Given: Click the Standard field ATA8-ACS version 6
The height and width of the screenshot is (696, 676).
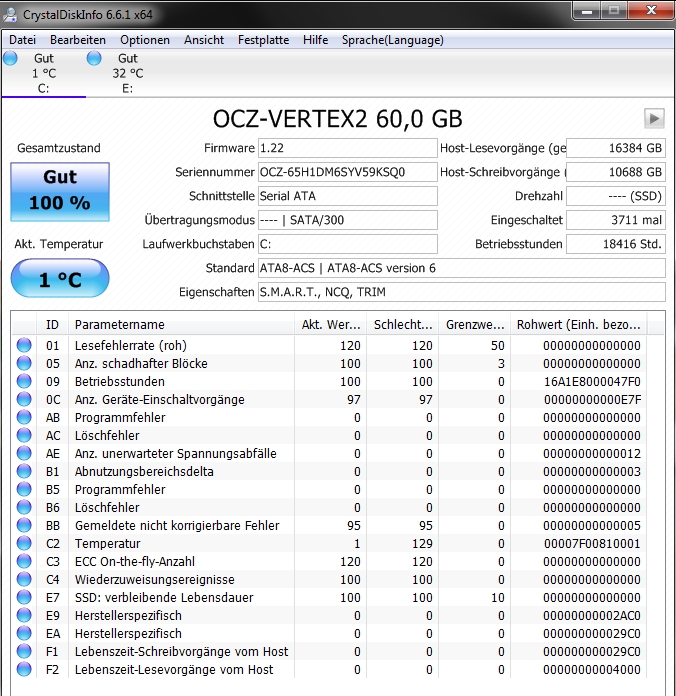Looking at the screenshot, I should 462,268.
